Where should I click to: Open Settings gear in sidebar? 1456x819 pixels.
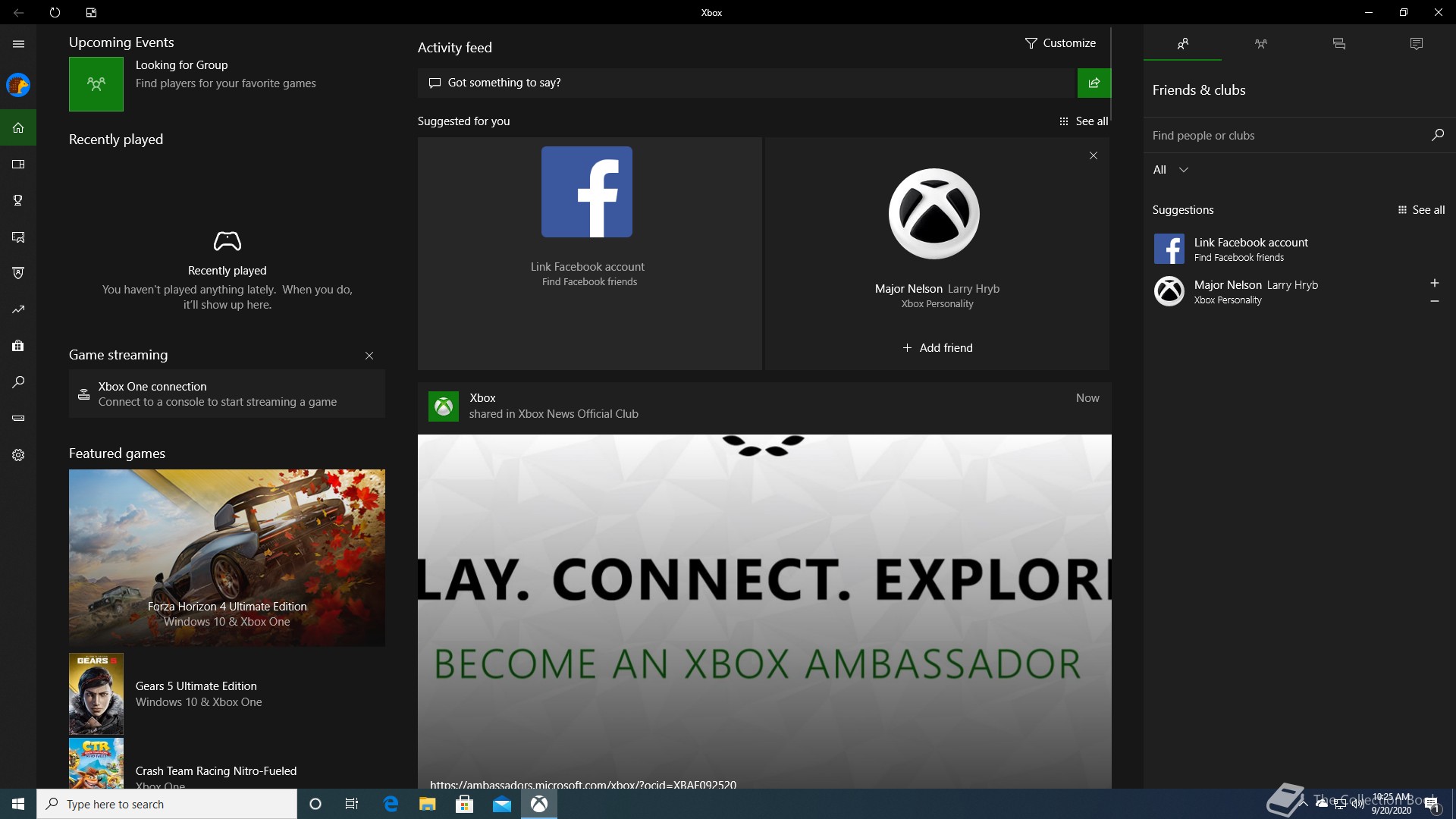click(x=18, y=455)
